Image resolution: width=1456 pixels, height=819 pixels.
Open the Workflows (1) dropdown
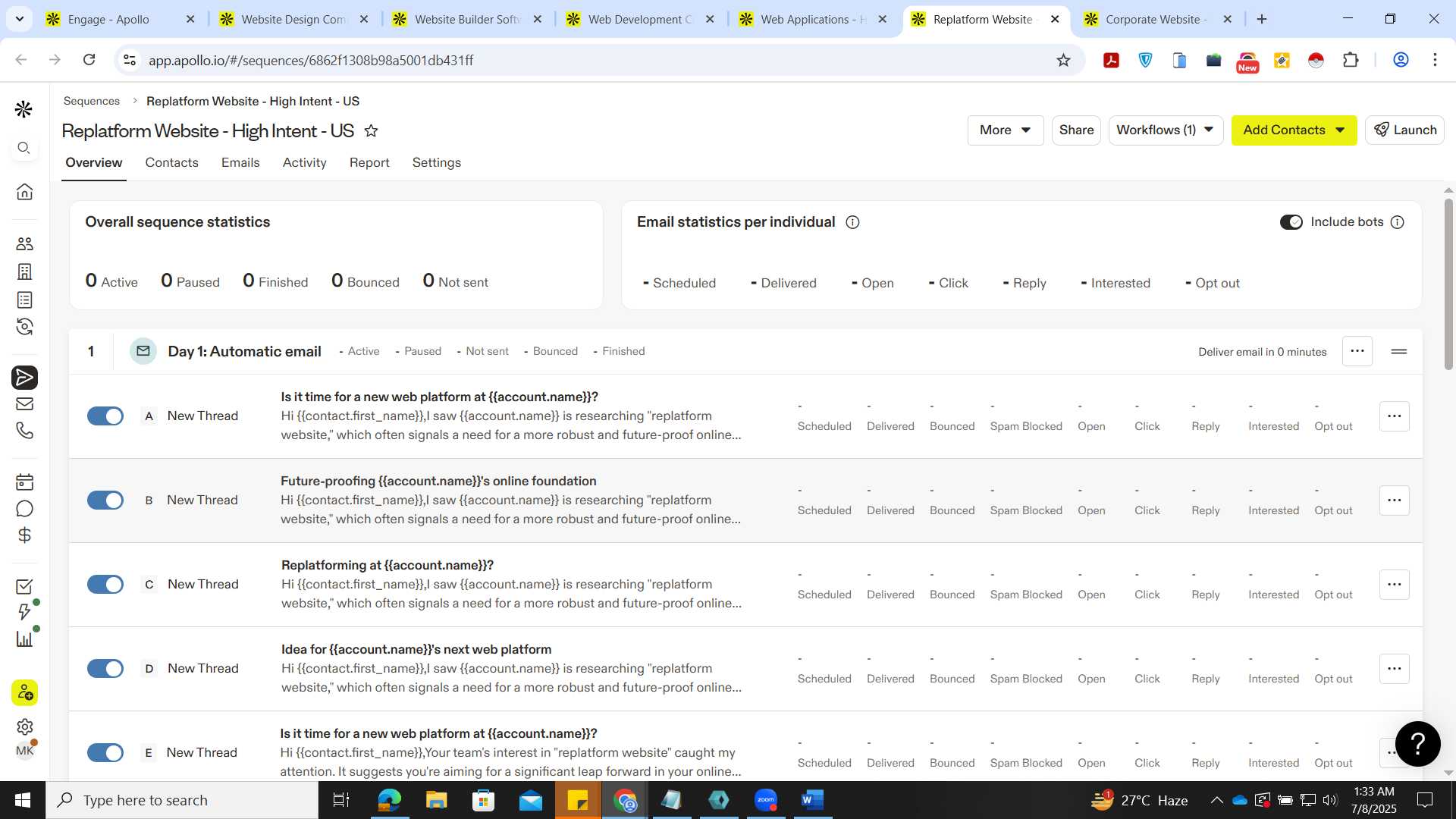tap(1166, 130)
